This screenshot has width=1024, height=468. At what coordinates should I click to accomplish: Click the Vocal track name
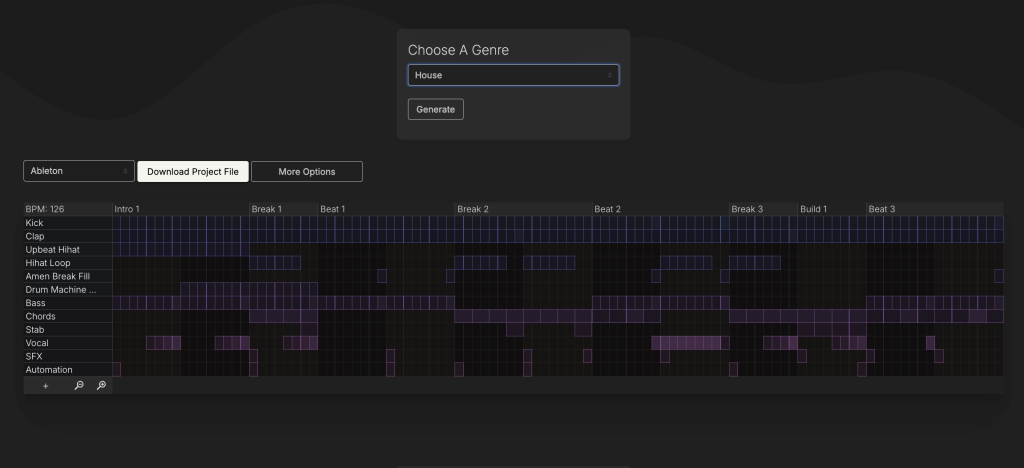pos(37,343)
